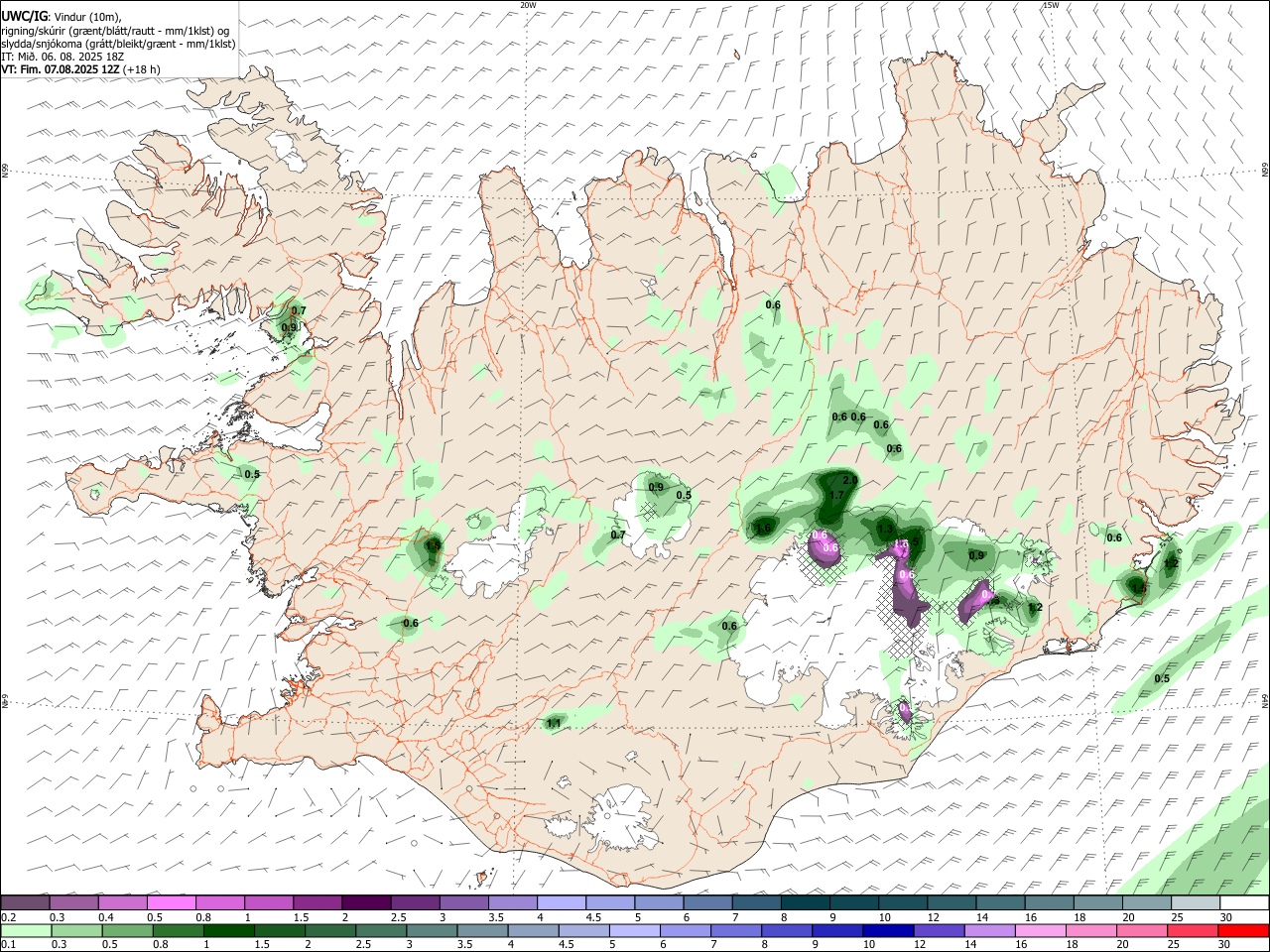The image size is (1270, 952).
Task: Click the '20W' longitude label
Action: point(528,5)
